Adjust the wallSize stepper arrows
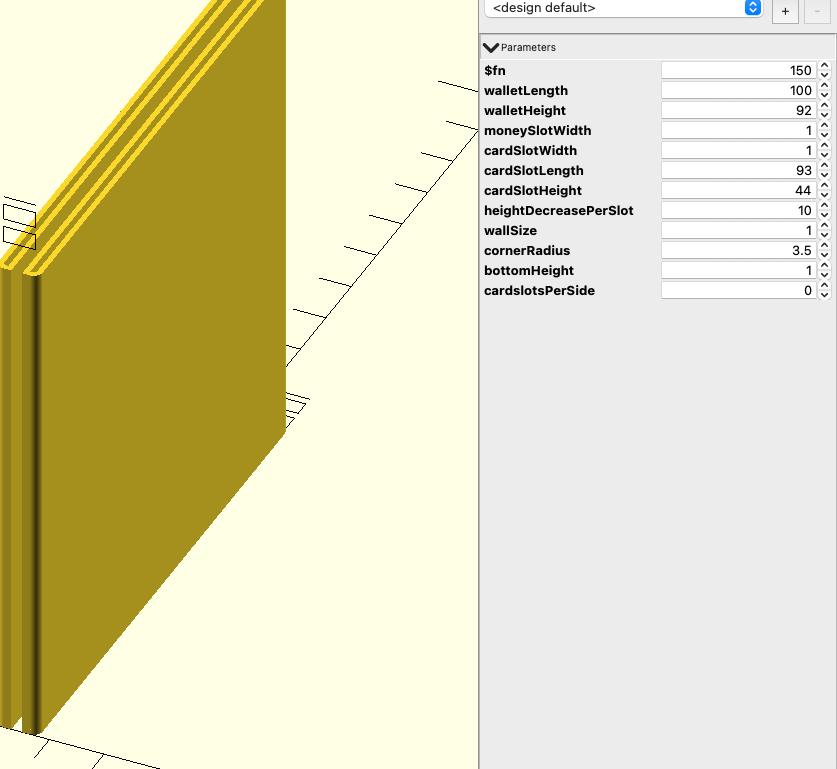The height and width of the screenshot is (769, 837). pyautogui.click(x=825, y=231)
